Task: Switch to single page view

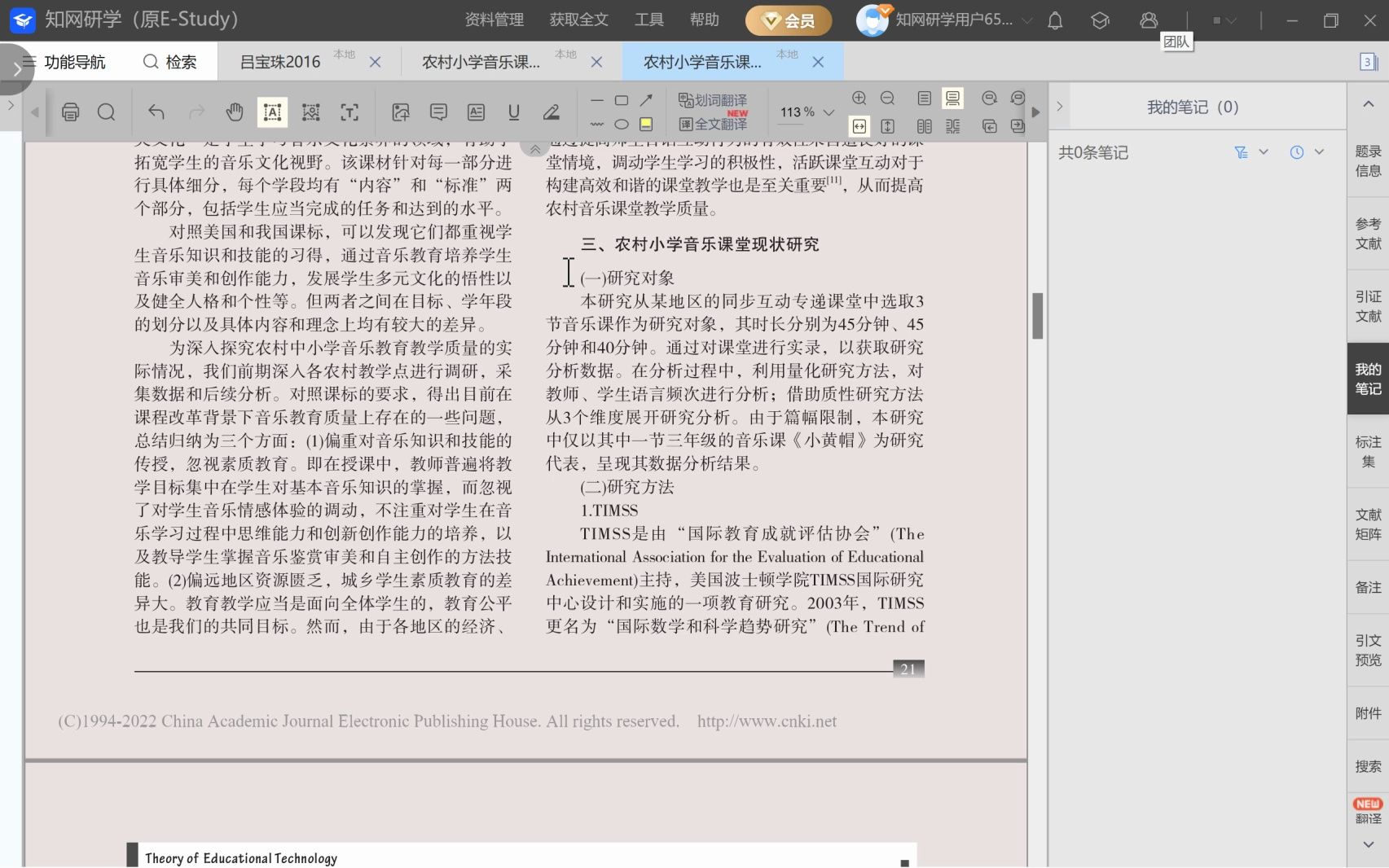Action: pyautogui.click(x=925, y=99)
